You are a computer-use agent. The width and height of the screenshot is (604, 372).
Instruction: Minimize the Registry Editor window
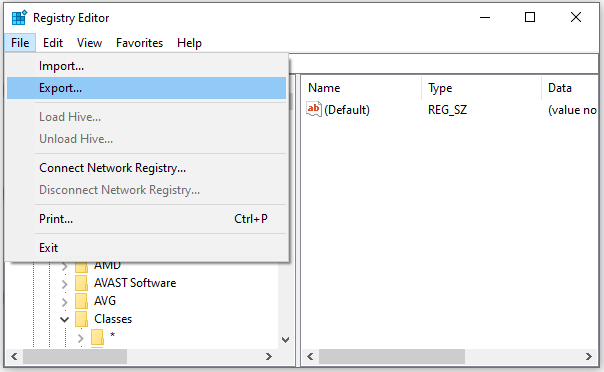[485, 17]
